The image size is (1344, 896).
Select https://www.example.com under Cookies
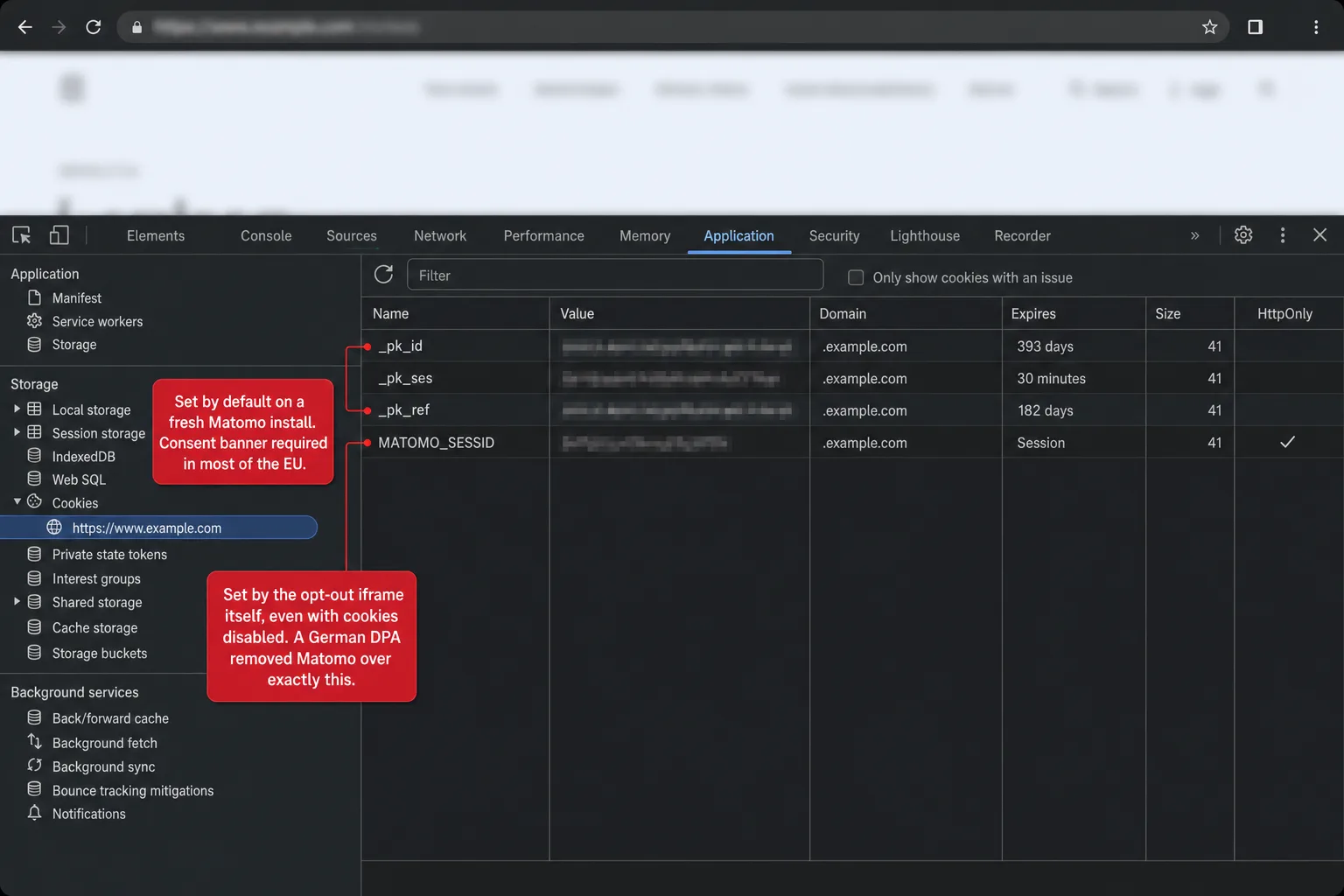[158, 528]
